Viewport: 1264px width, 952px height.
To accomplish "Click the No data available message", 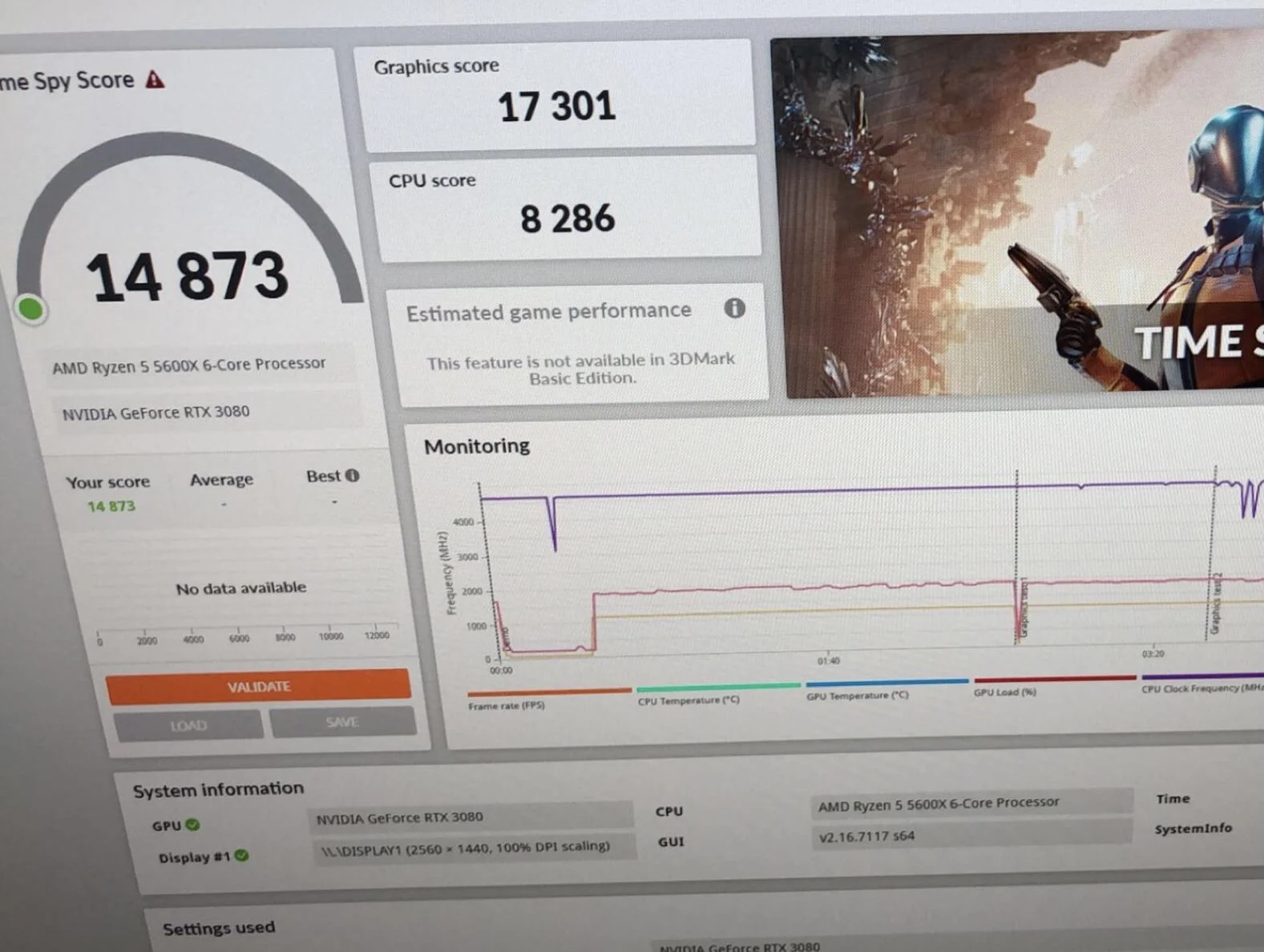I will (241, 588).
